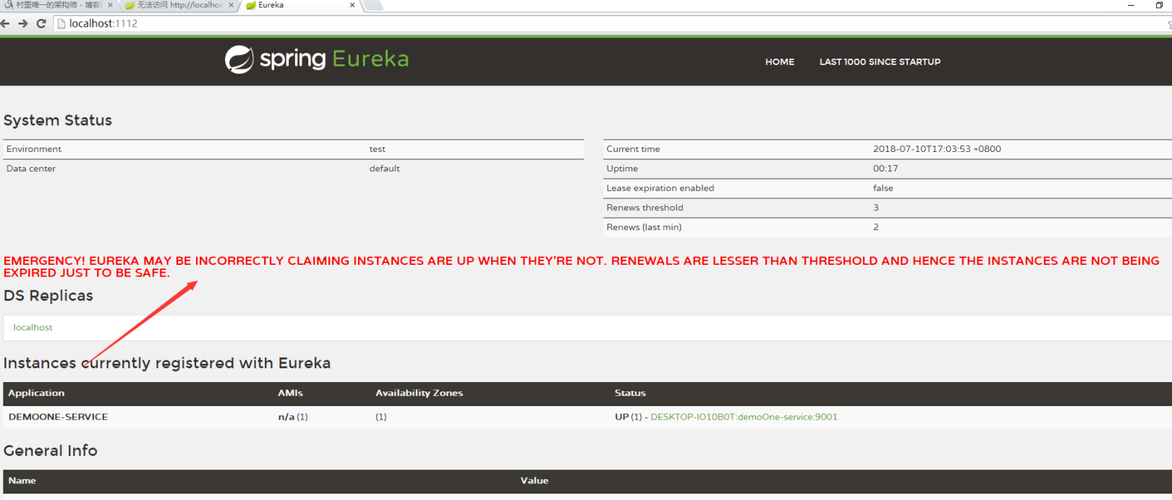This screenshot has height=500, width=1172.
Task: Click the Data center label
Action: 31,169
